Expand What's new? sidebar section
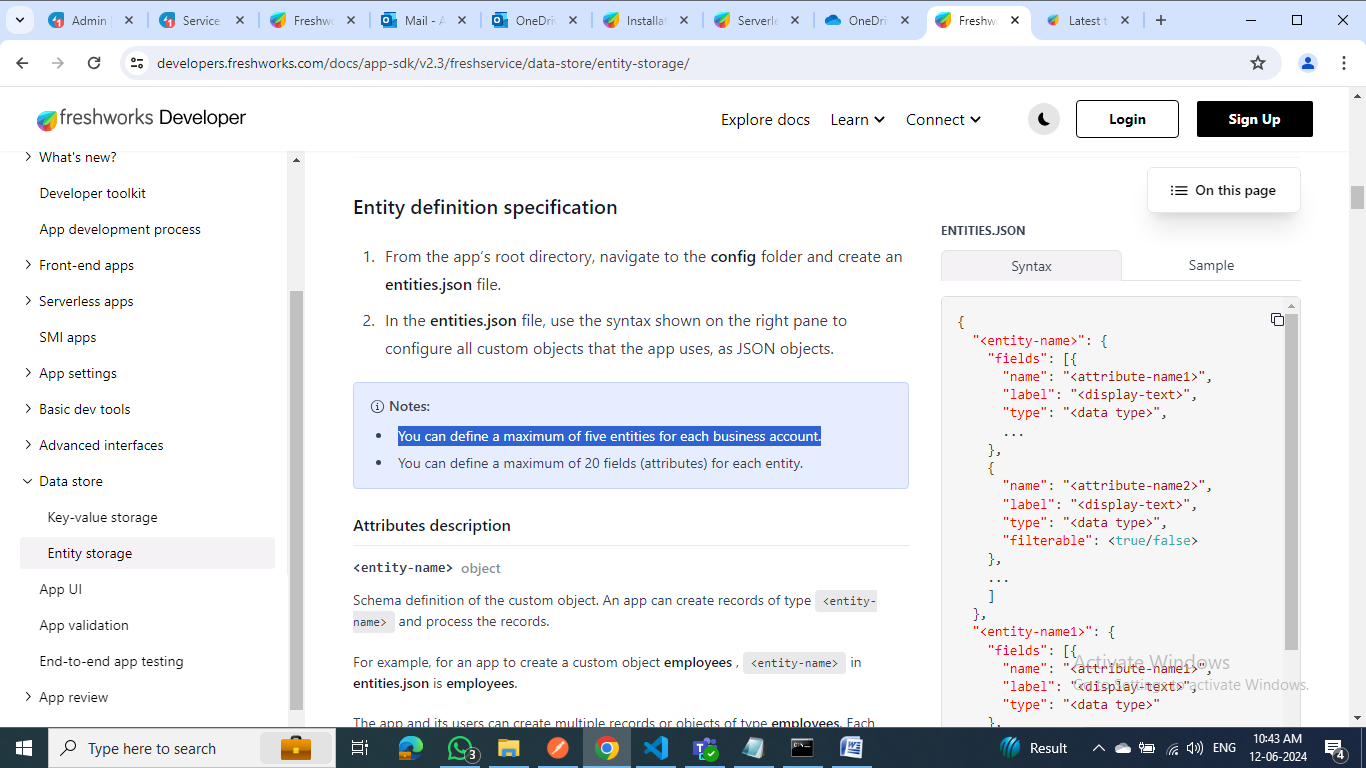The image size is (1366, 768). 27,157
